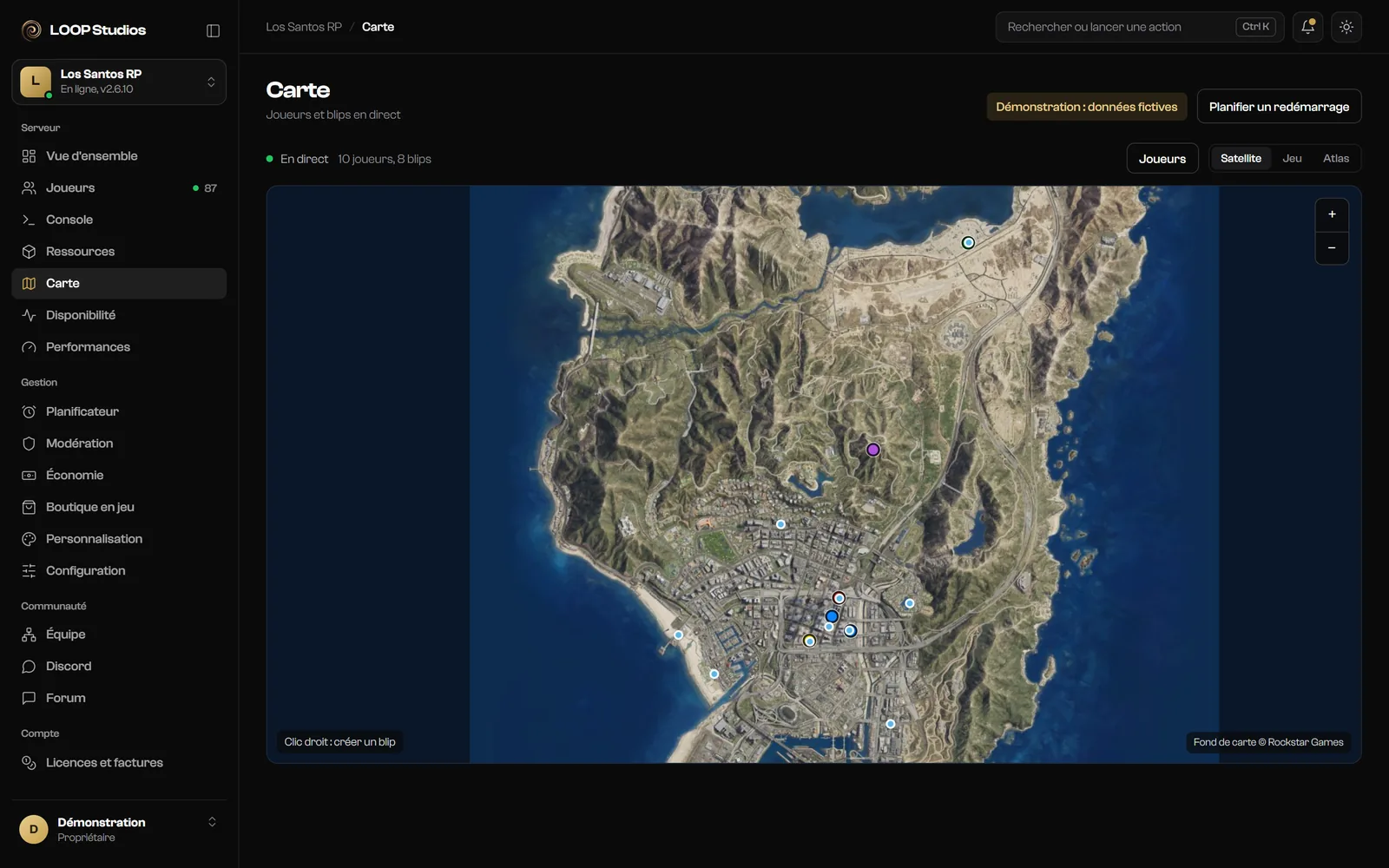The width and height of the screenshot is (1389, 868).
Task: Select Carte in sidebar menu
Action: 119,283
